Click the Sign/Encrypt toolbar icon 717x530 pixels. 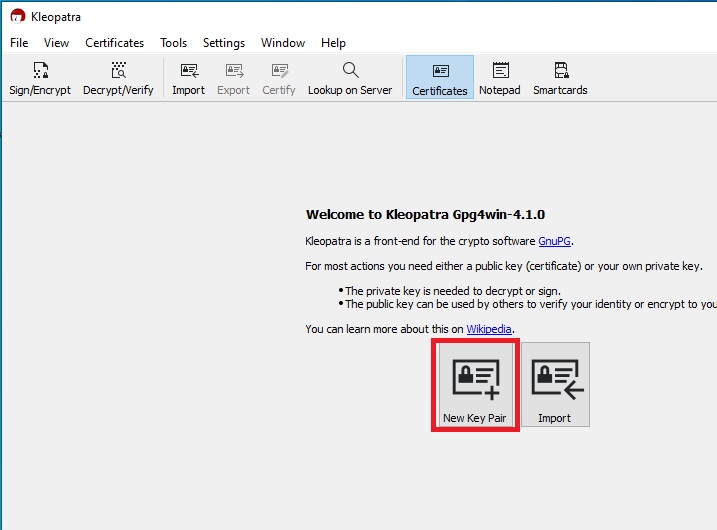click(40, 78)
